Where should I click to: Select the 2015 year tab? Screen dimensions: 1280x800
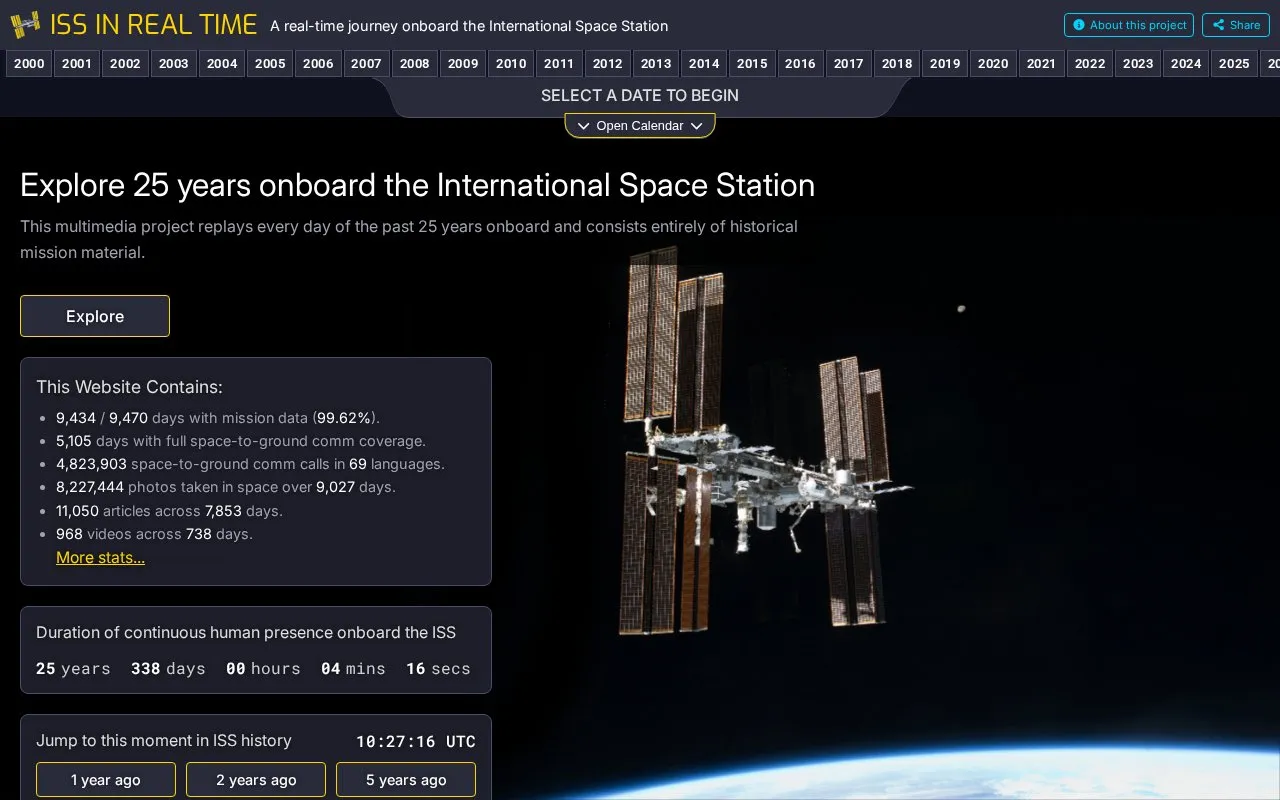pyautogui.click(x=752, y=63)
